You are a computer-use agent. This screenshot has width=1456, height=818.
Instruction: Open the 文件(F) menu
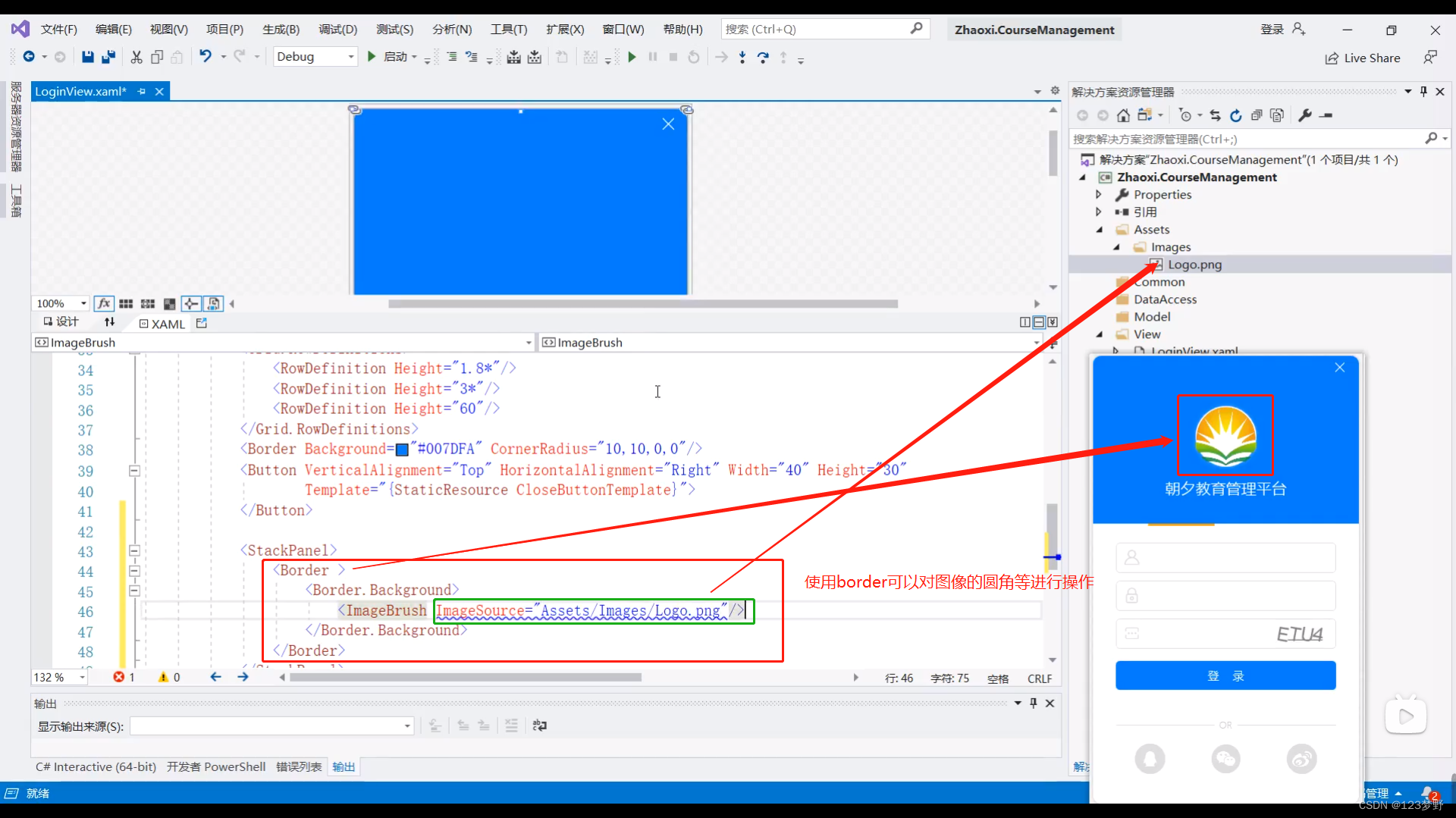(x=59, y=30)
